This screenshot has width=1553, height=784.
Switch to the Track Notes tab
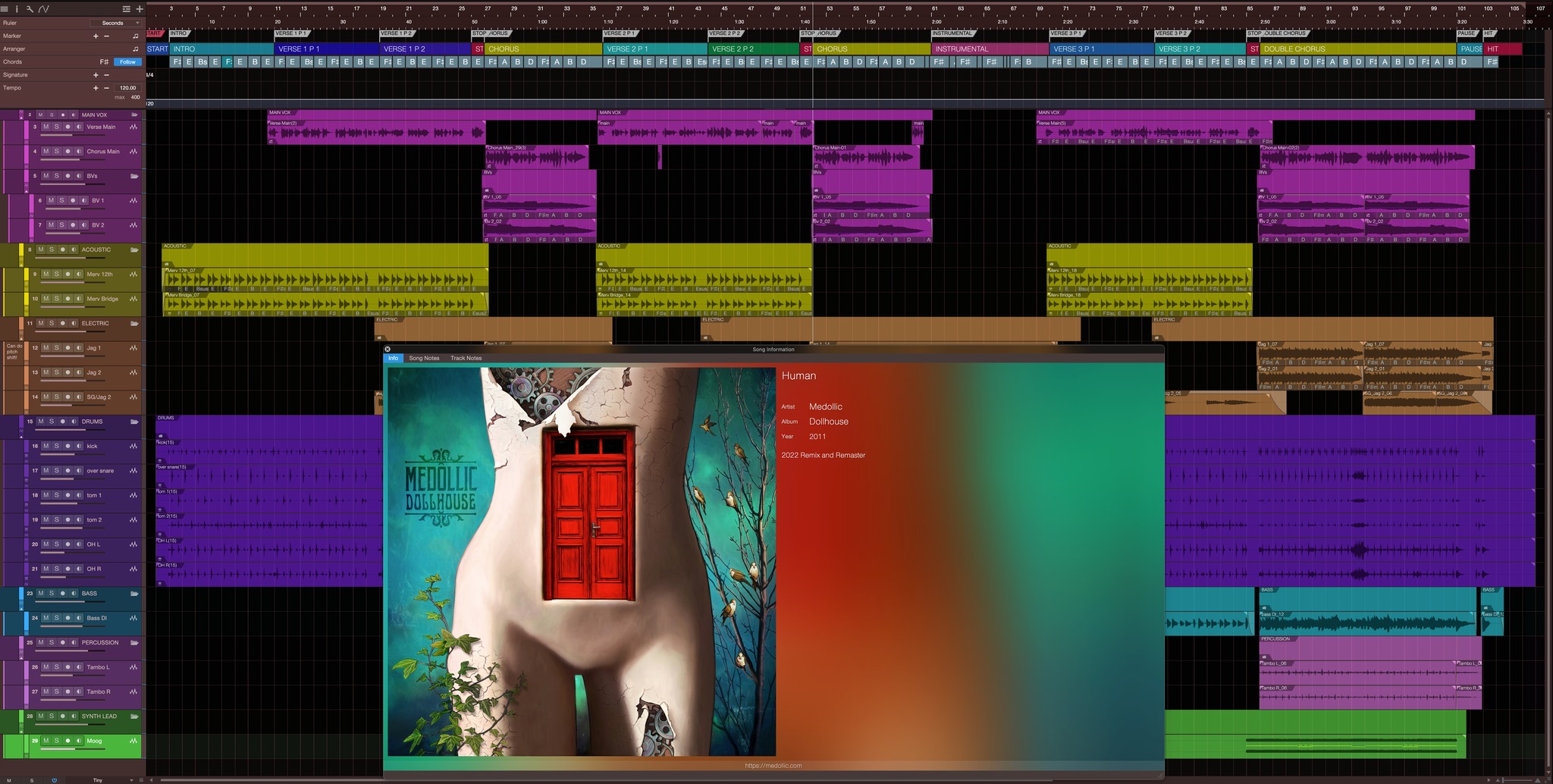(466, 358)
